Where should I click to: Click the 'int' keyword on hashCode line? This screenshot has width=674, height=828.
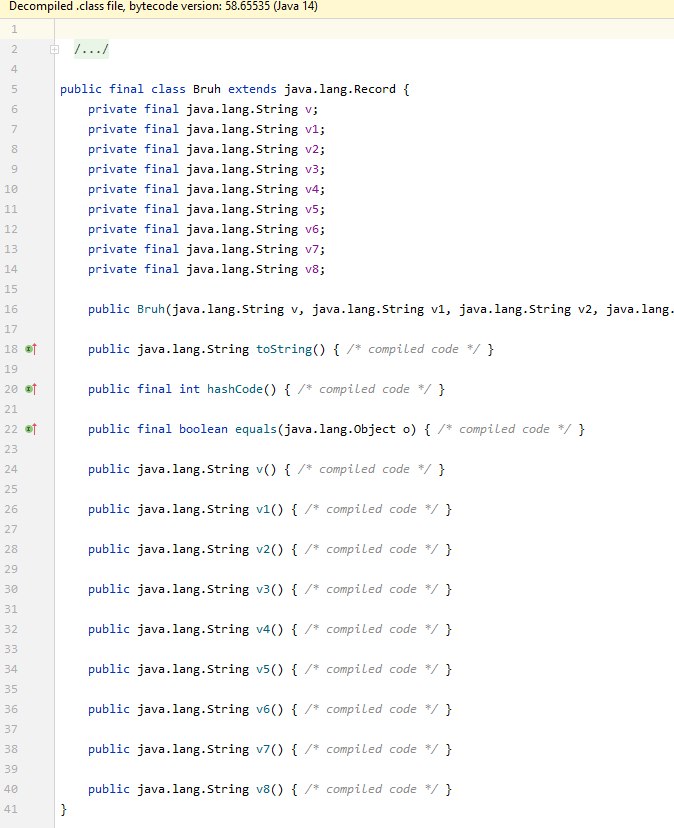pos(189,389)
